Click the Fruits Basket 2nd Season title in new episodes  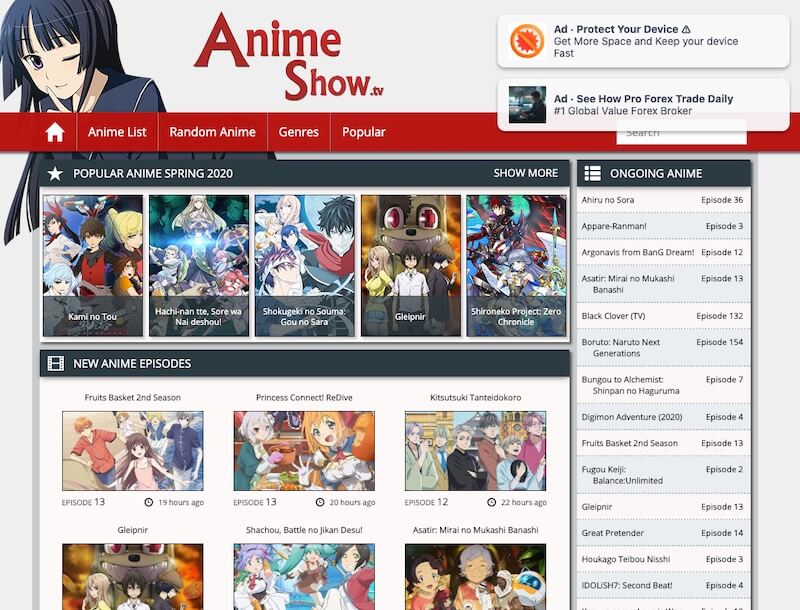click(133, 397)
